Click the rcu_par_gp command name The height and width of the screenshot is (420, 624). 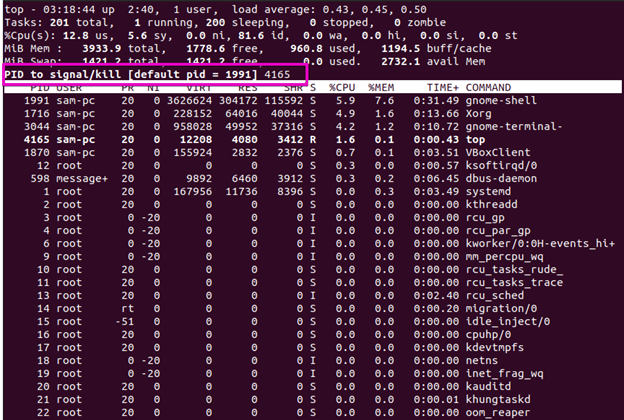click(498, 231)
